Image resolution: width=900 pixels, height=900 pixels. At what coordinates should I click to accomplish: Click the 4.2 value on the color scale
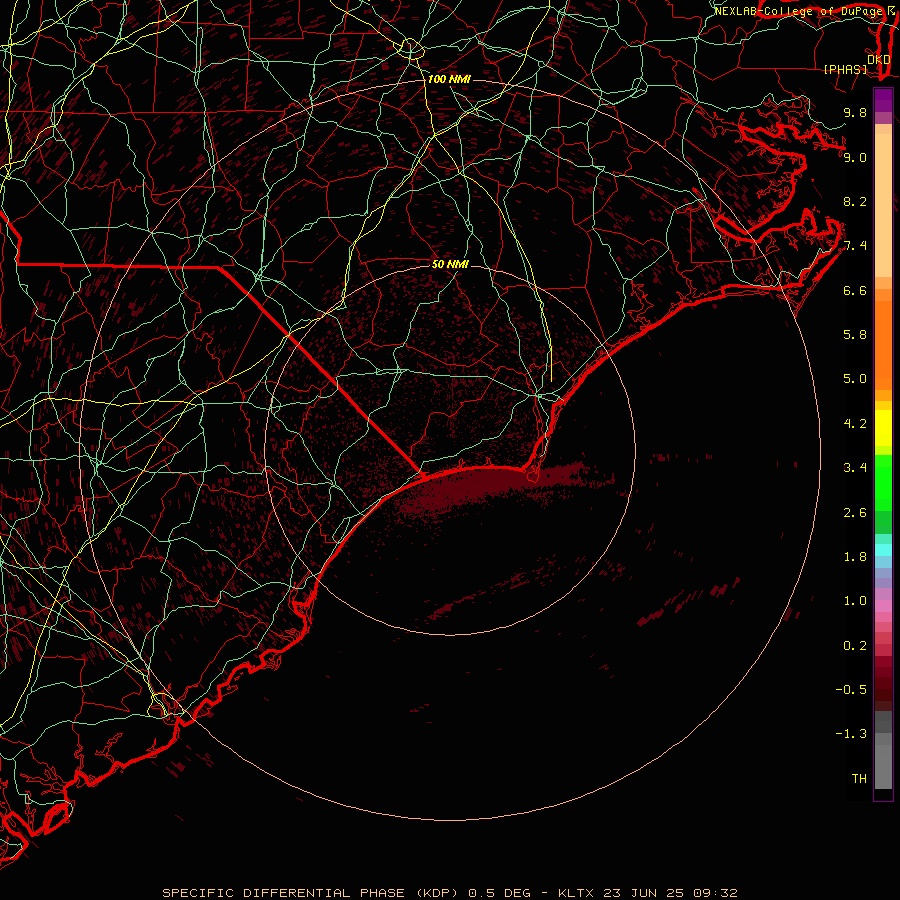click(855, 423)
